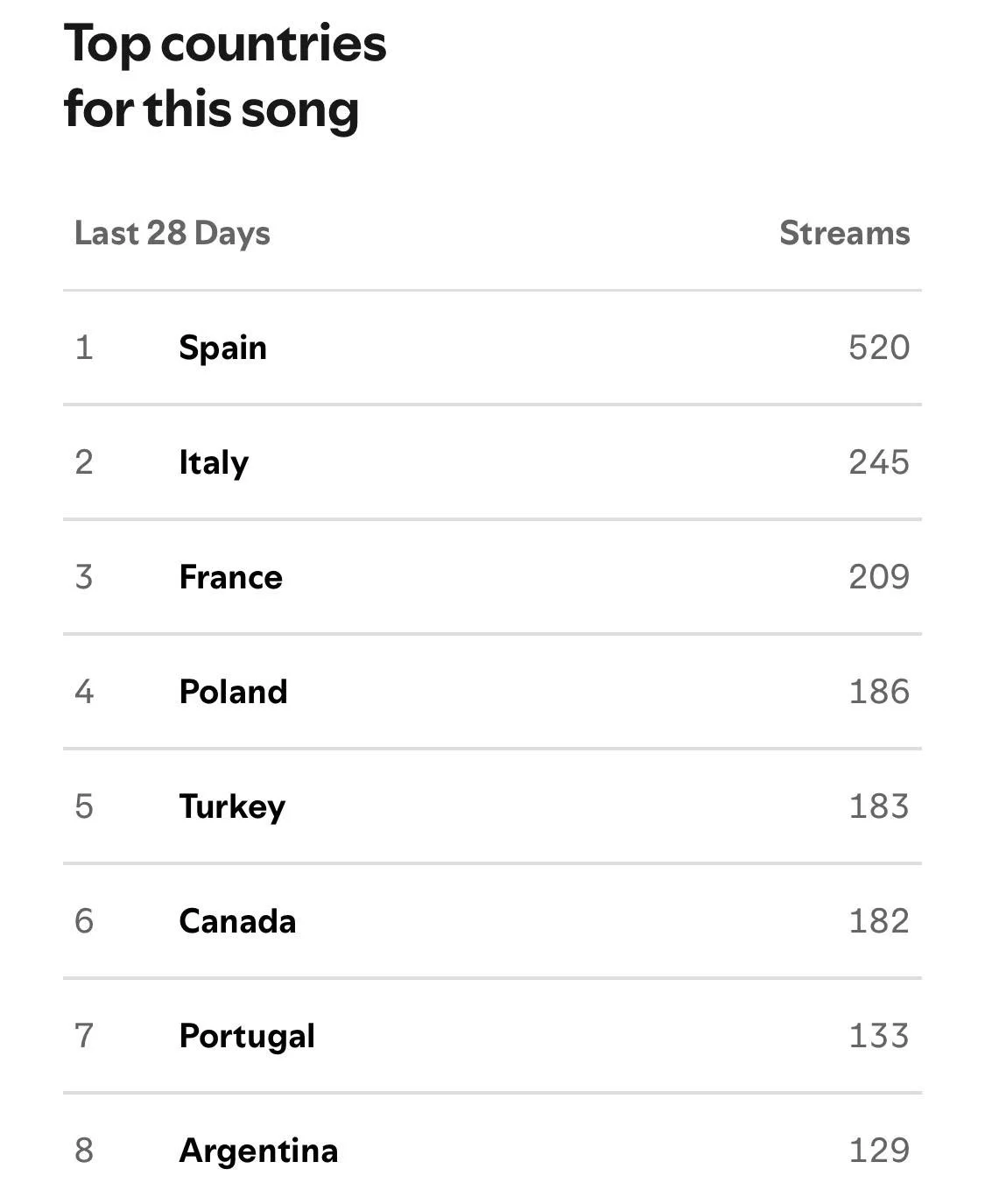Open the Spain country row
The image size is (985, 1204).
pos(222,348)
